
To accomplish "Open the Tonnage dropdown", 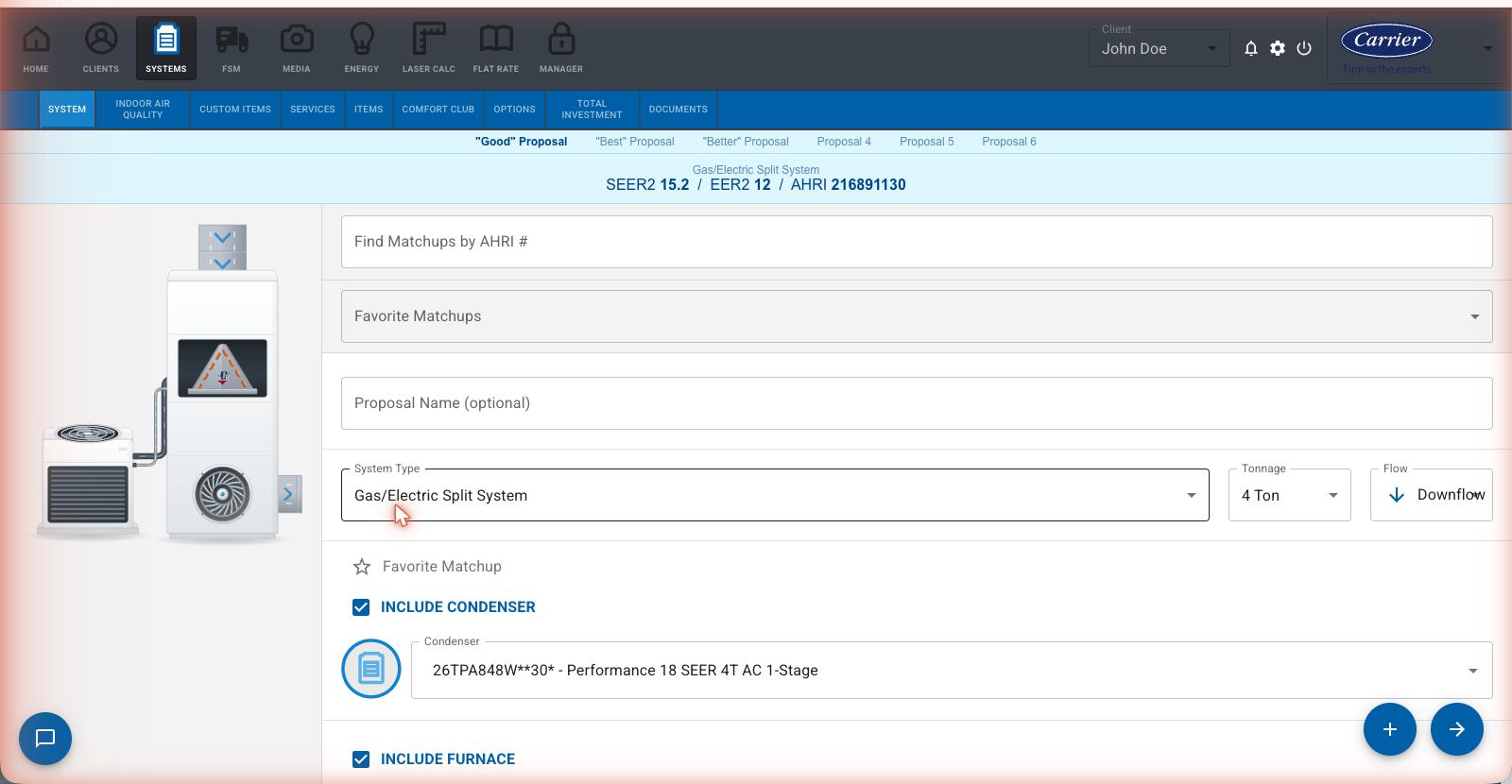I will coord(1290,495).
